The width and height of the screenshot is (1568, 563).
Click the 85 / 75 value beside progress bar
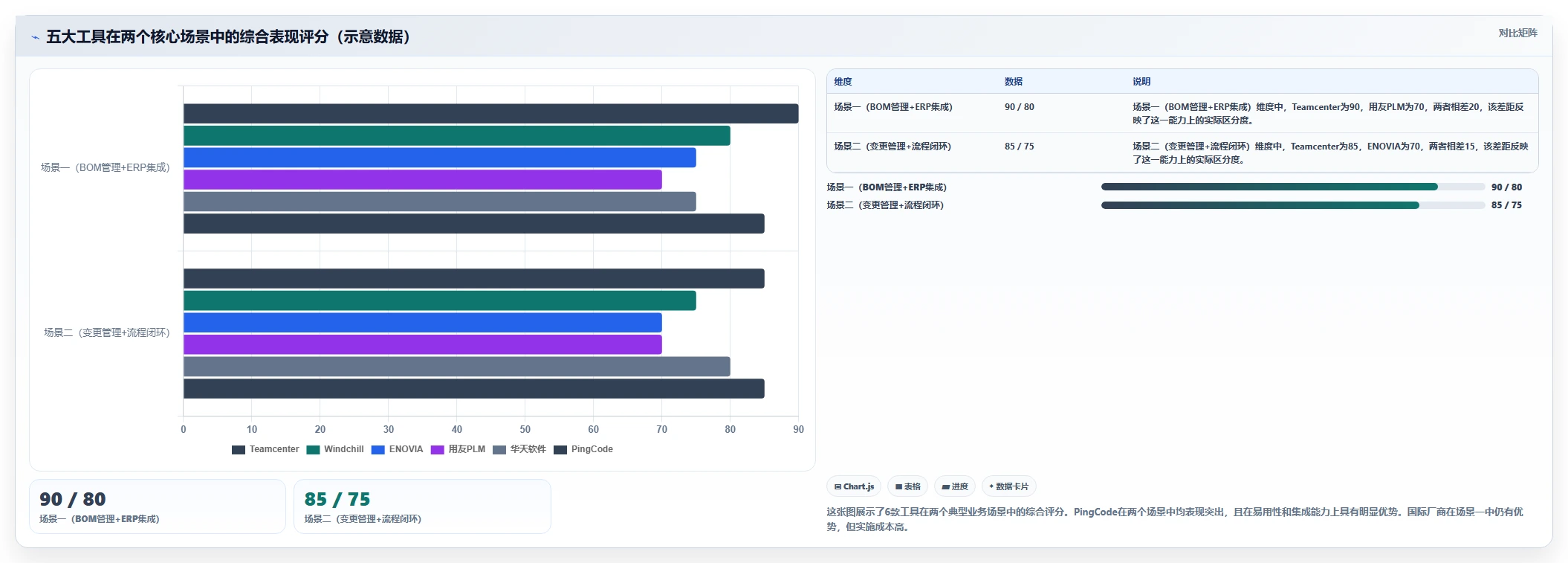click(1506, 205)
